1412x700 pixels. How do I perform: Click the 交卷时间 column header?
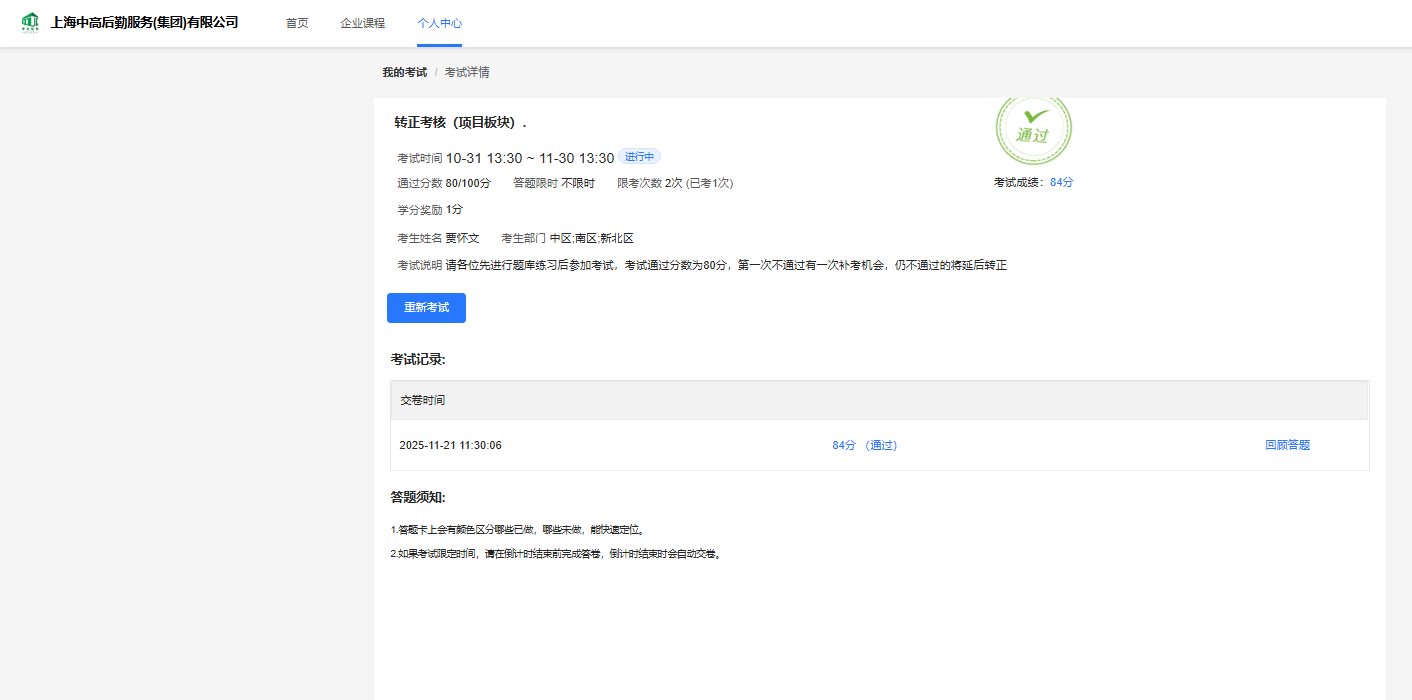(x=423, y=400)
